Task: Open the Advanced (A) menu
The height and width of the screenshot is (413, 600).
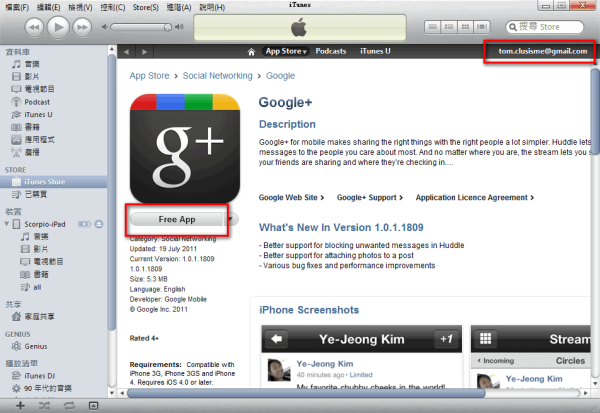Action: click(179, 7)
